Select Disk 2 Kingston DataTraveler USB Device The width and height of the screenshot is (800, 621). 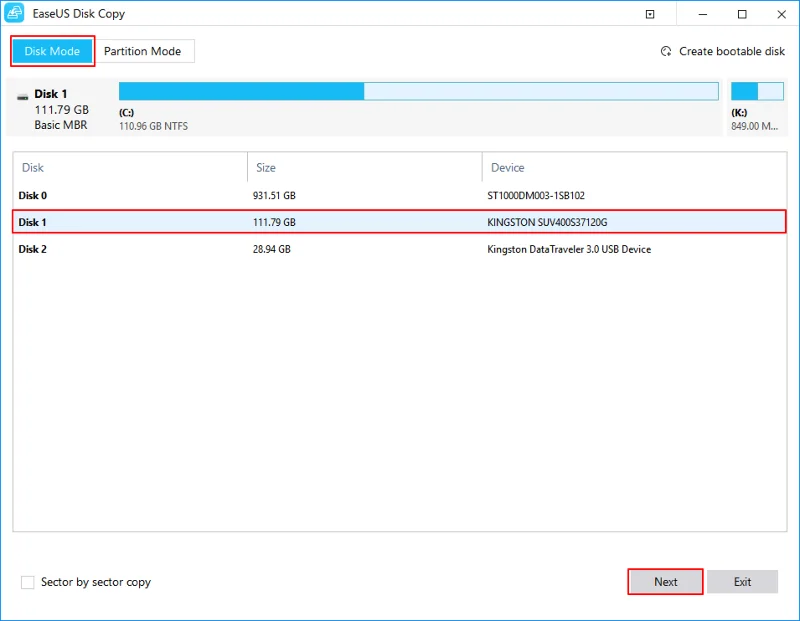click(300, 249)
